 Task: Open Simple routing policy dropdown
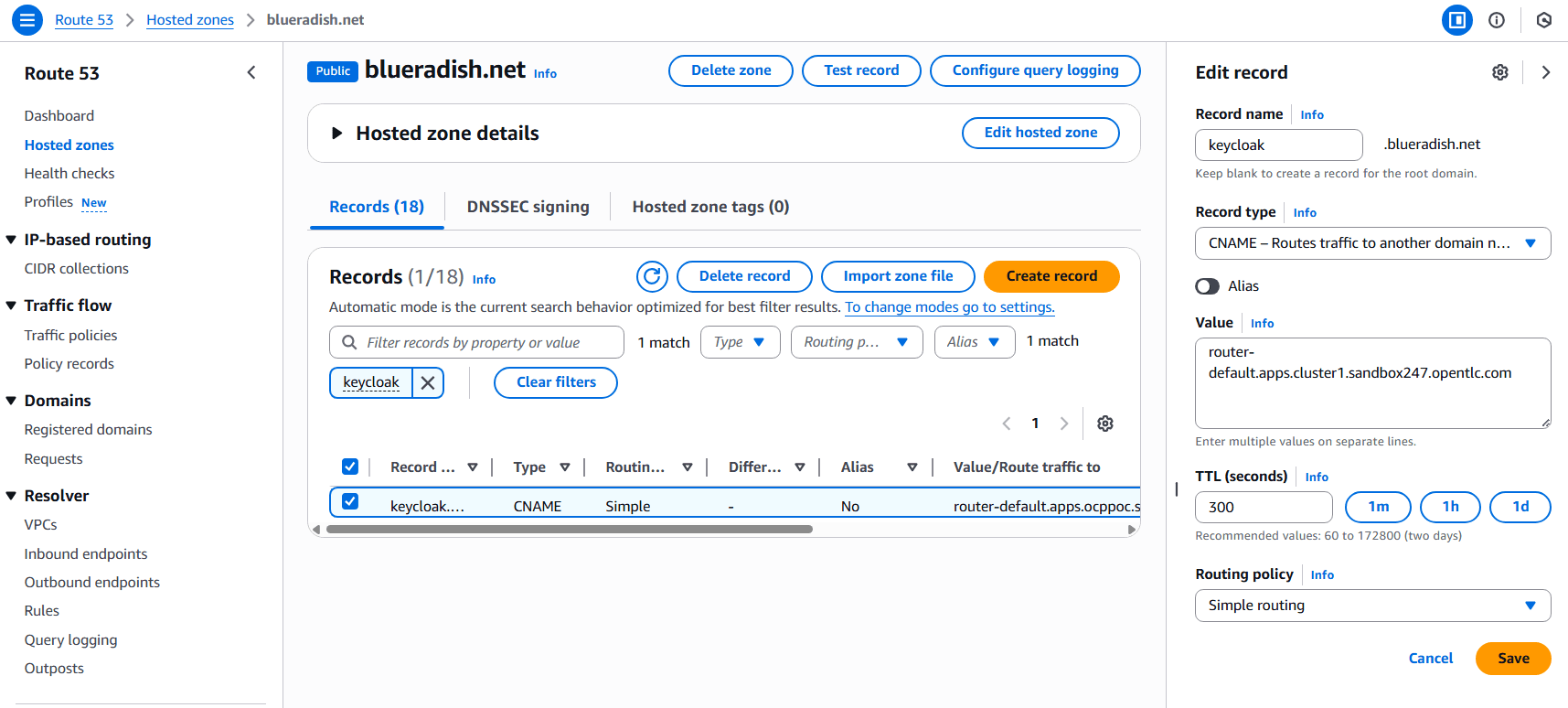(x=1373, y=606)
